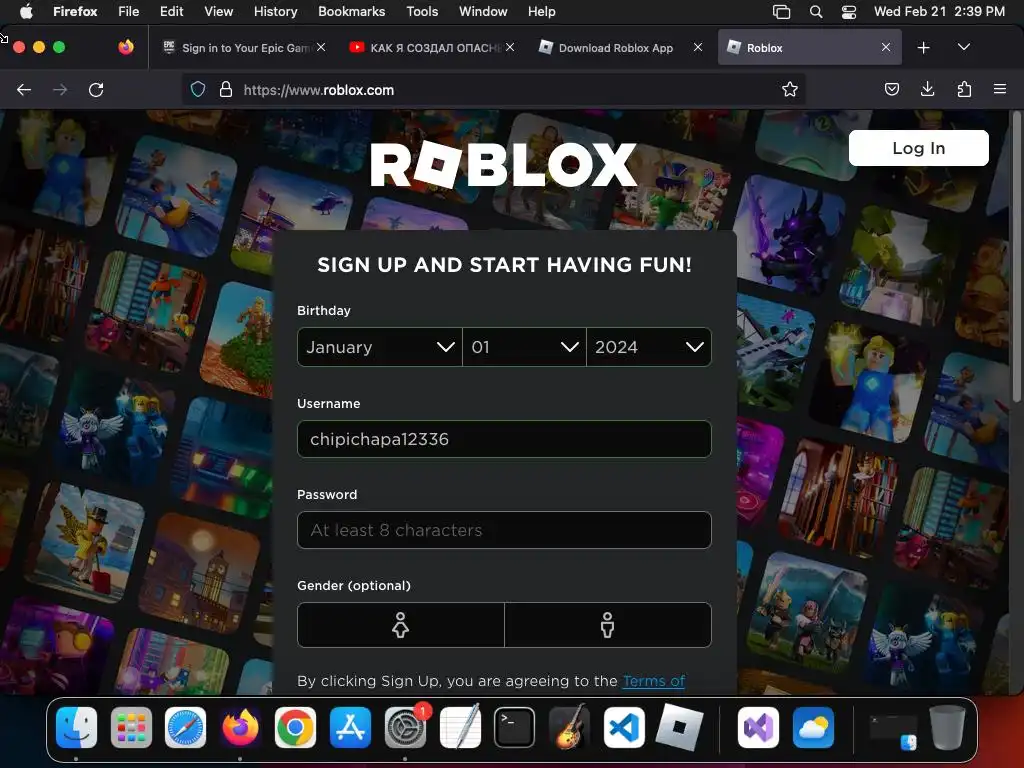Open Finder from the Dock
The height and width of the screenshot is (768, 1024).
click(76, 728)
